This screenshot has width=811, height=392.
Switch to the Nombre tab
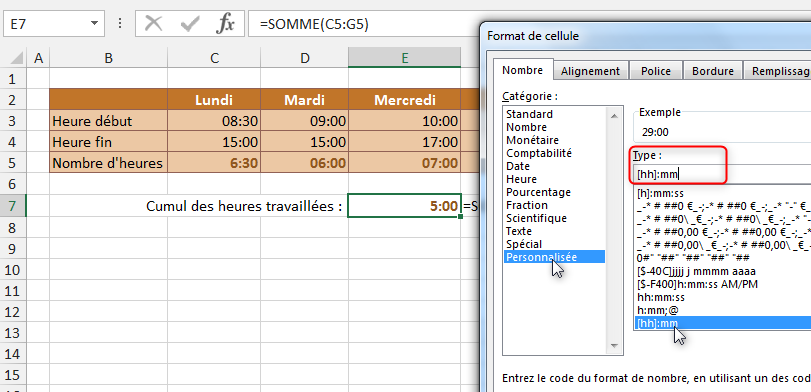point(522,70)
